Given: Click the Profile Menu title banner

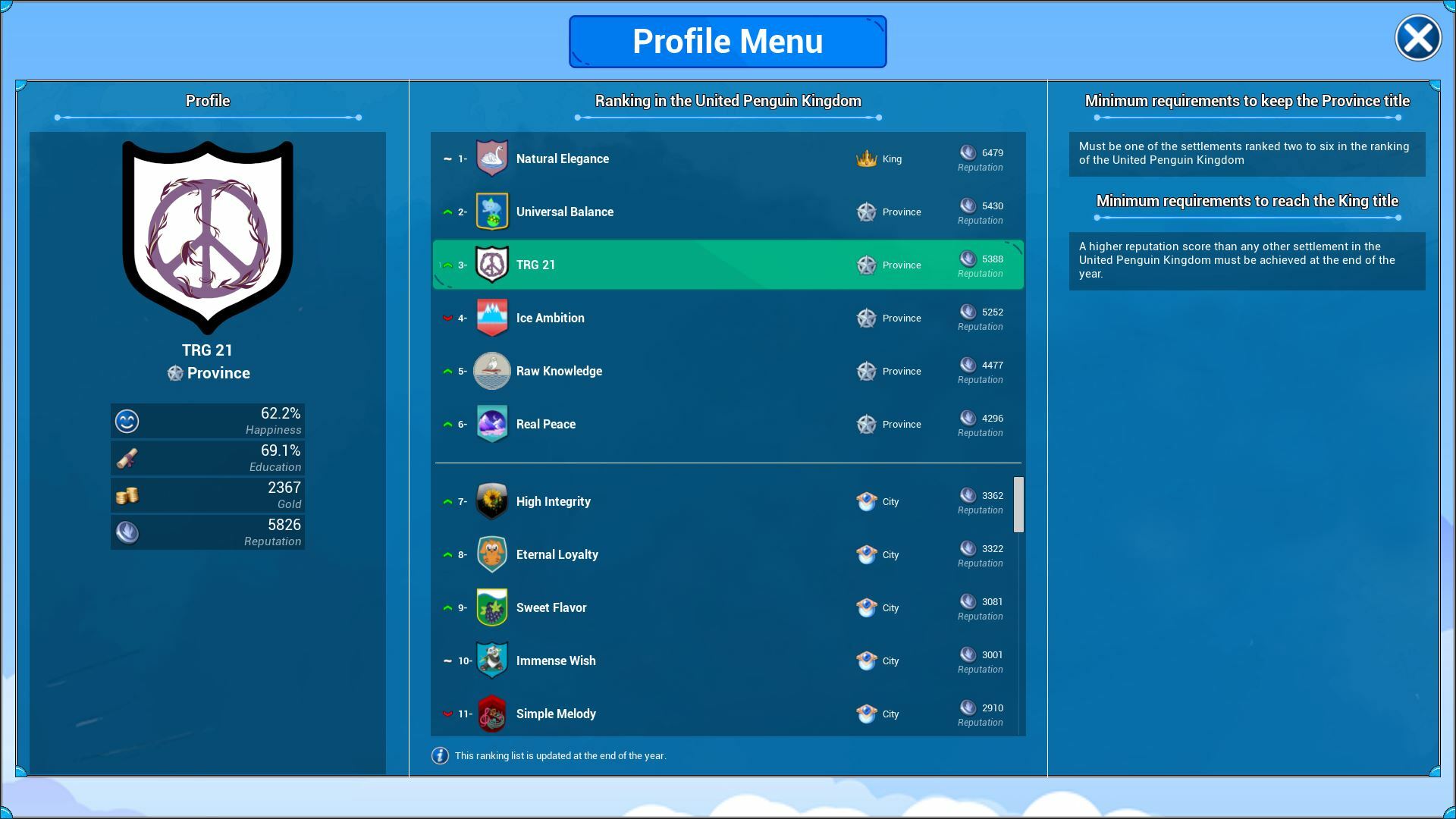Looking at the screenshot, I should [727, 42].
